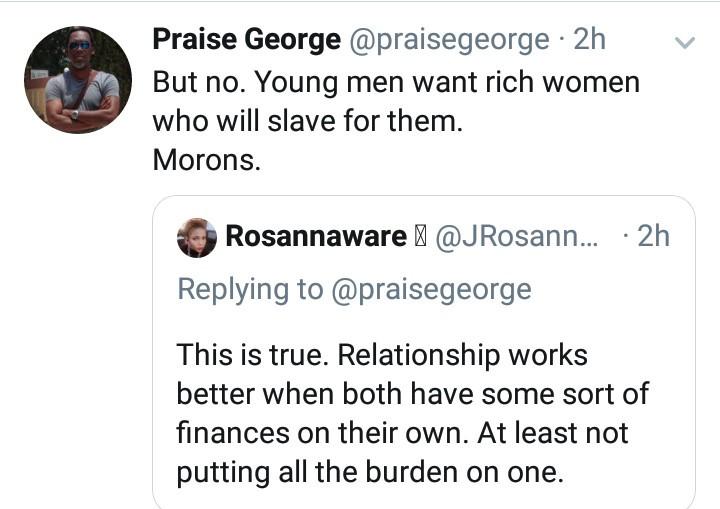Click the Rosannaware display name
This screenshot has width=720, height=509.
pyautogui.click(x=316, y=236)
